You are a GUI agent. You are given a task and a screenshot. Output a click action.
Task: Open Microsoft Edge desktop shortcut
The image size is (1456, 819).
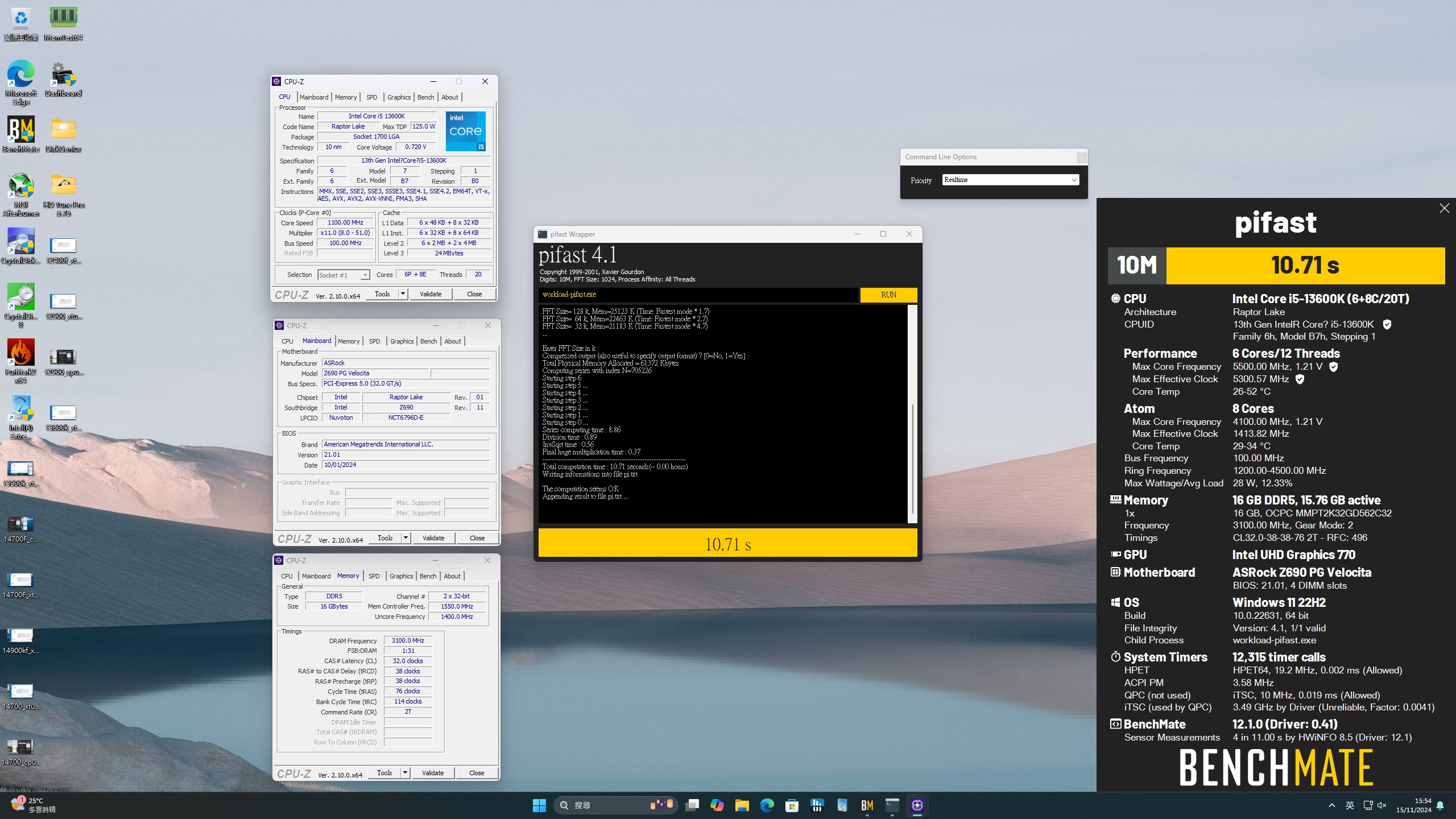[20, 82]
